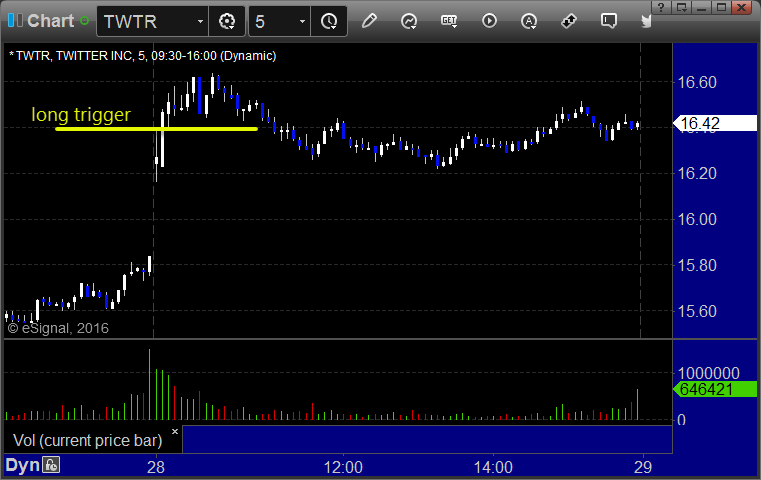Open the alerts A icon menu

(x=529, y=21)
